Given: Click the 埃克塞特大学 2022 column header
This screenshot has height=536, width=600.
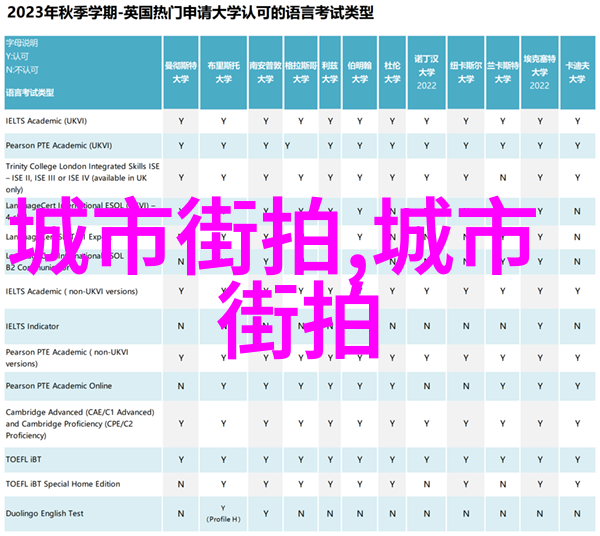Looking at the screenshot, I should (x=540, y=73).
